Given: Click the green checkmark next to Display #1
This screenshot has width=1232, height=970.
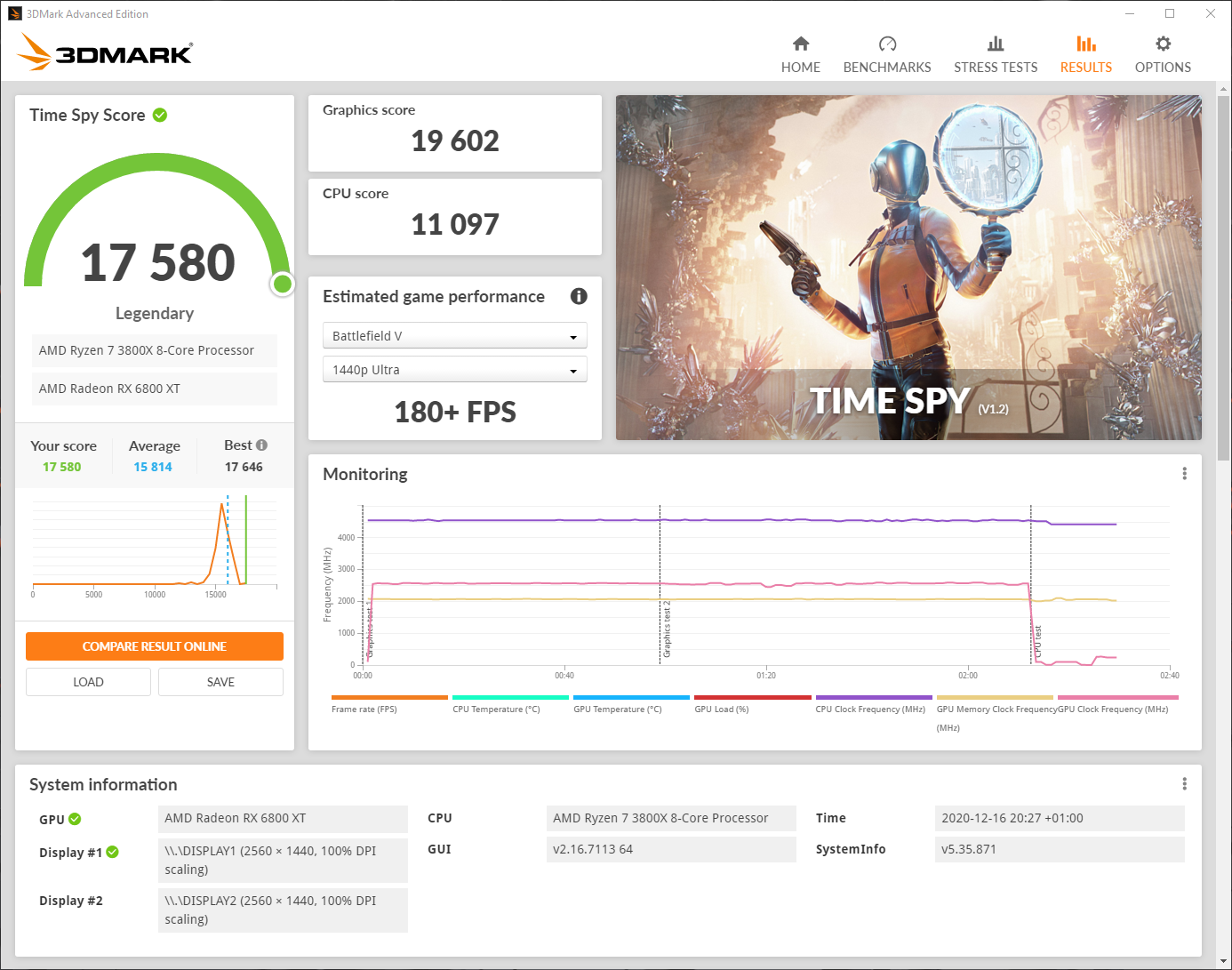Looking at the screenshot, I should click(x=113, y=852).
